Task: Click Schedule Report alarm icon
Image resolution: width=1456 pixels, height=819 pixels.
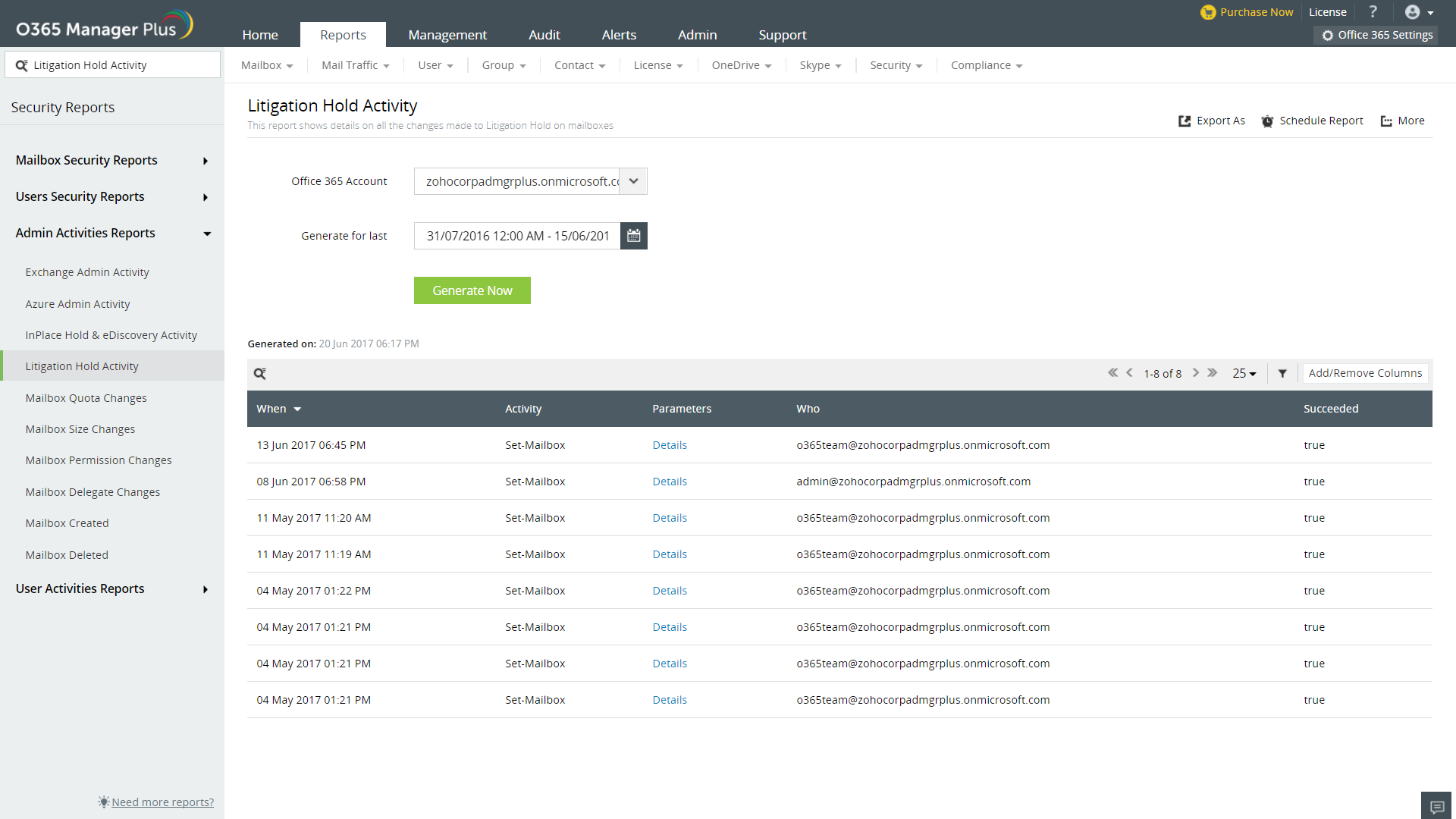Action: tap(1267, 121)
